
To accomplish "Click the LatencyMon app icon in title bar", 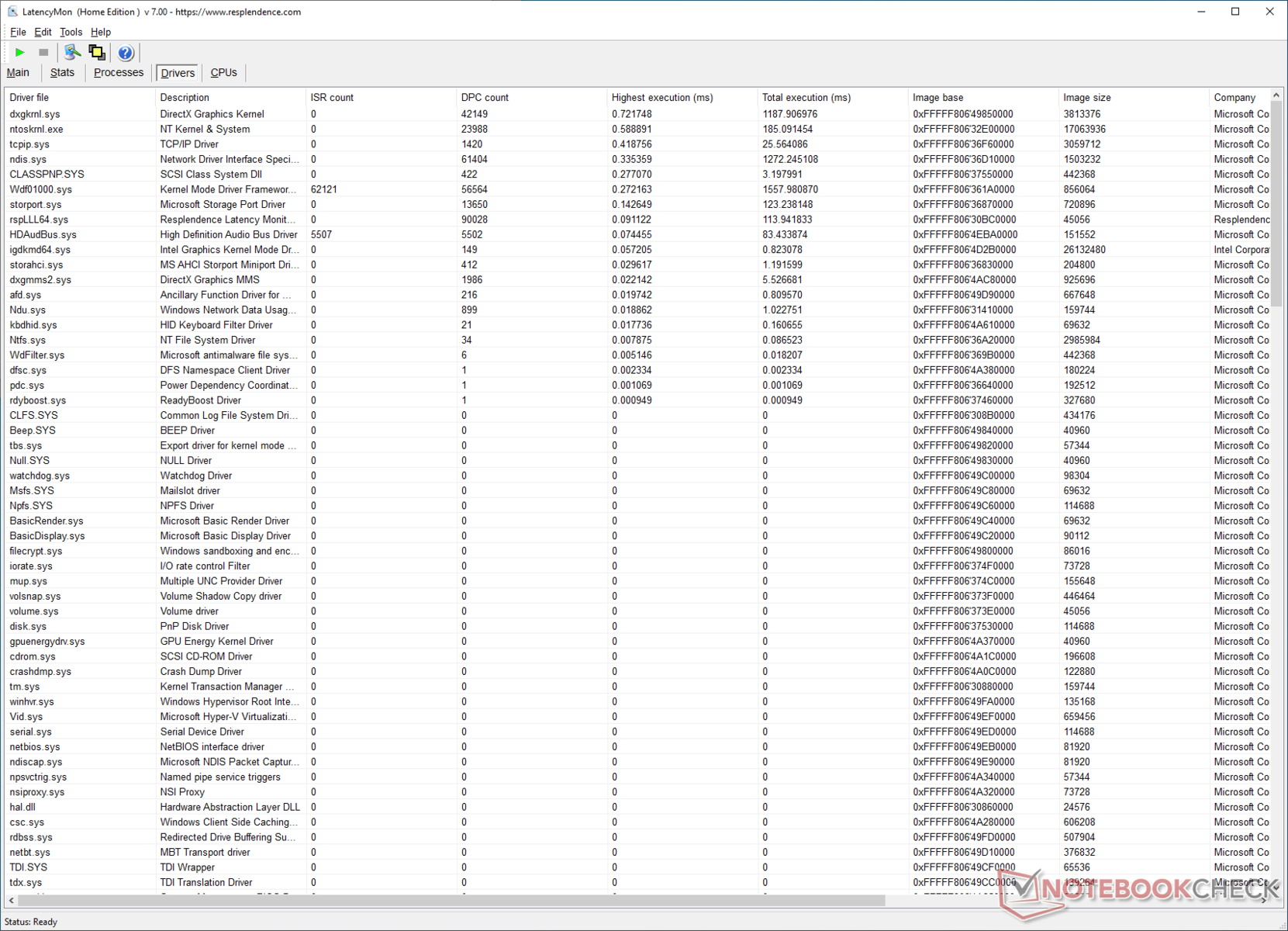I will tap(12, 12).
